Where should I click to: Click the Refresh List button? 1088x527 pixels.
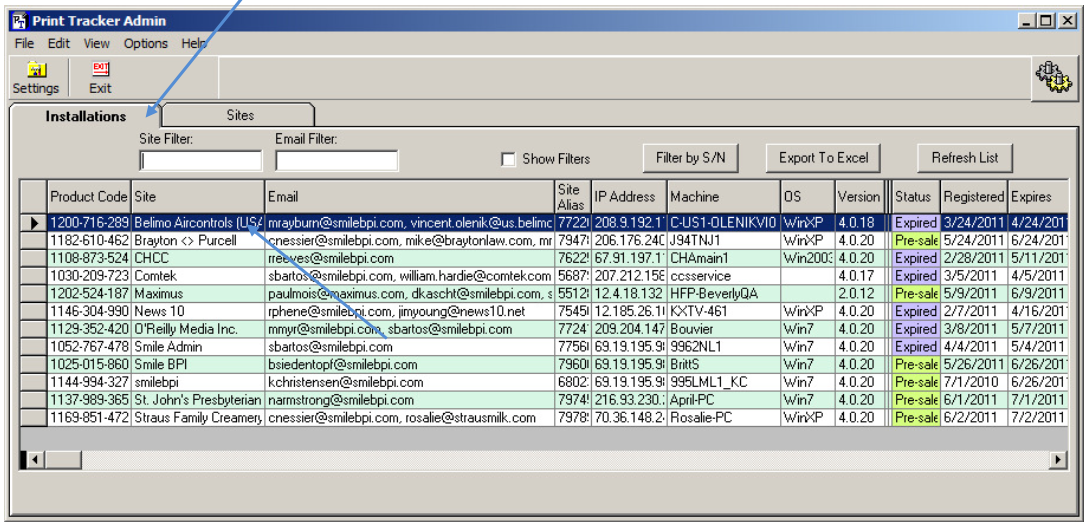pyautogui.click(x=964, y=158)
